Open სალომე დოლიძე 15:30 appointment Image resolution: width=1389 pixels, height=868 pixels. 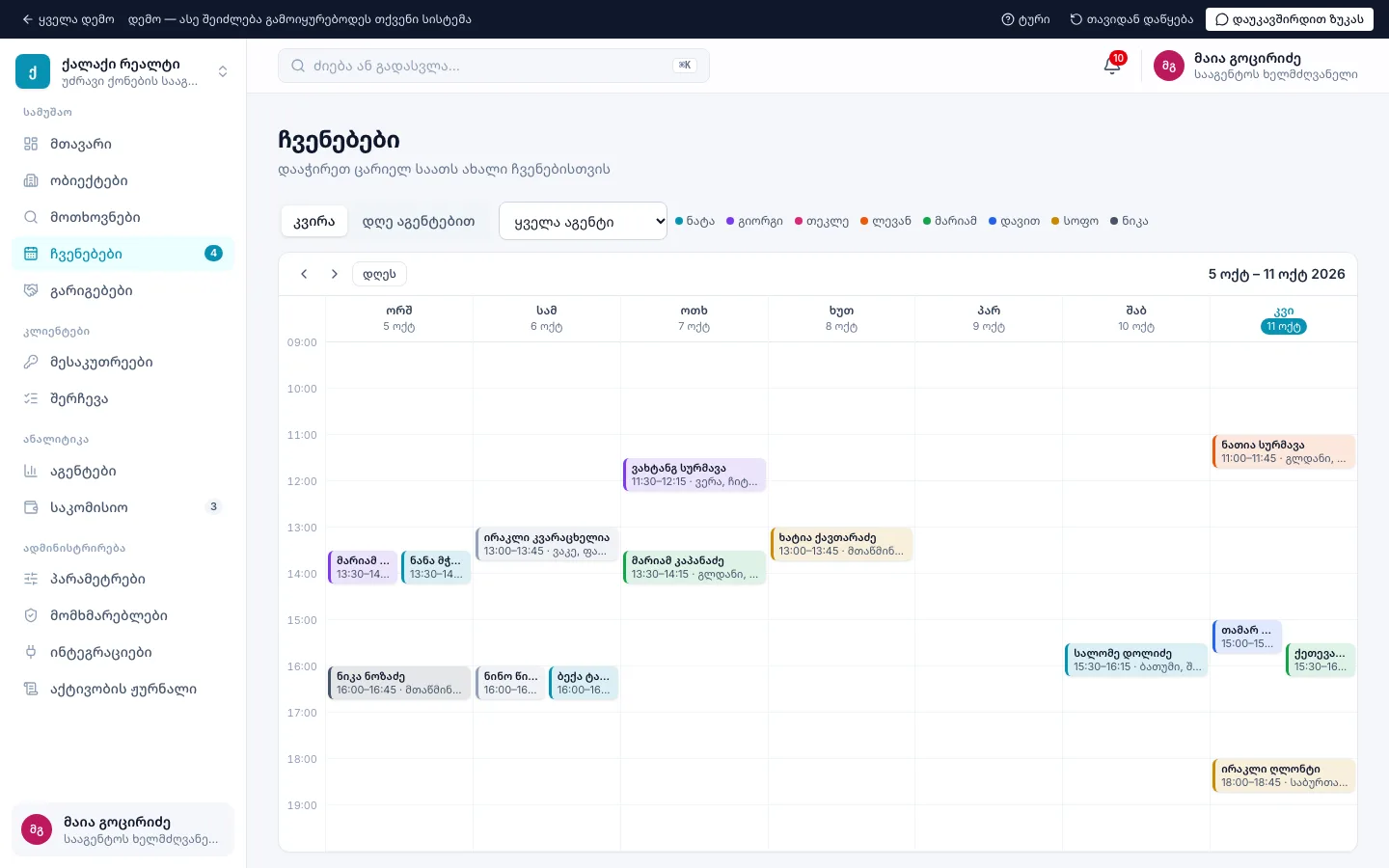click(1136, 660)
